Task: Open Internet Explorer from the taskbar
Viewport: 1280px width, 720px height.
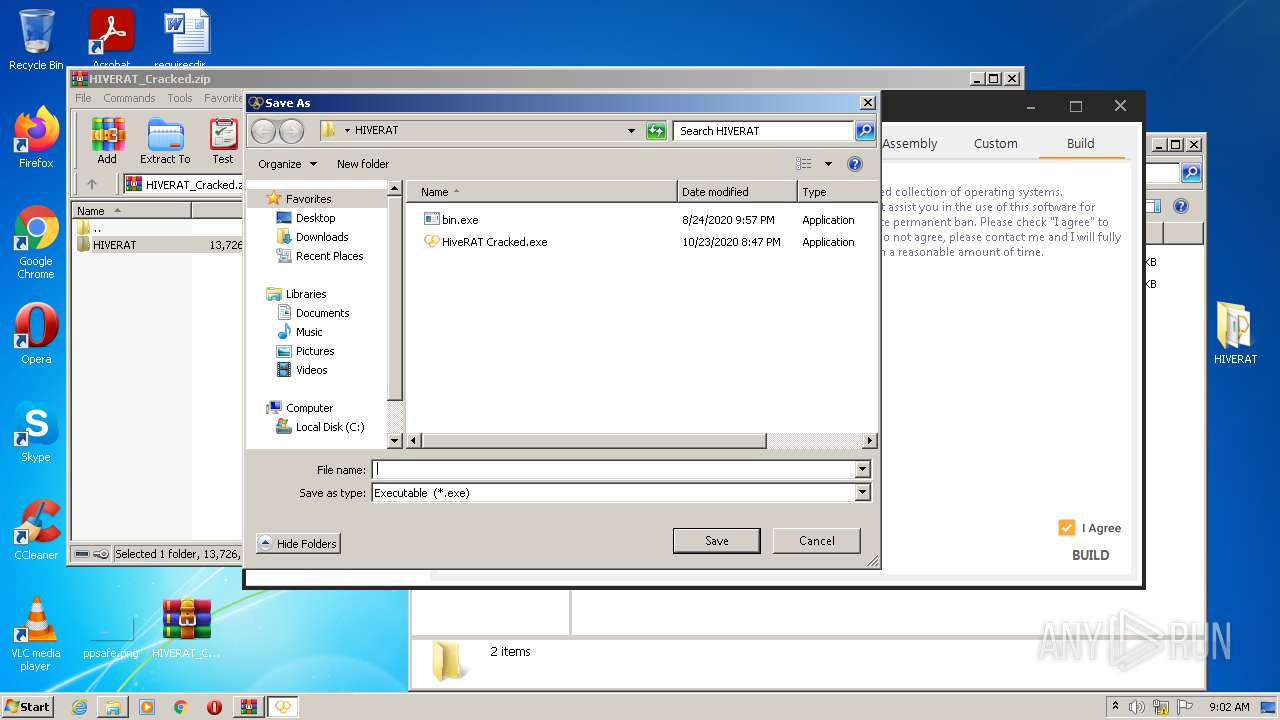Action: tap(79, 707)
